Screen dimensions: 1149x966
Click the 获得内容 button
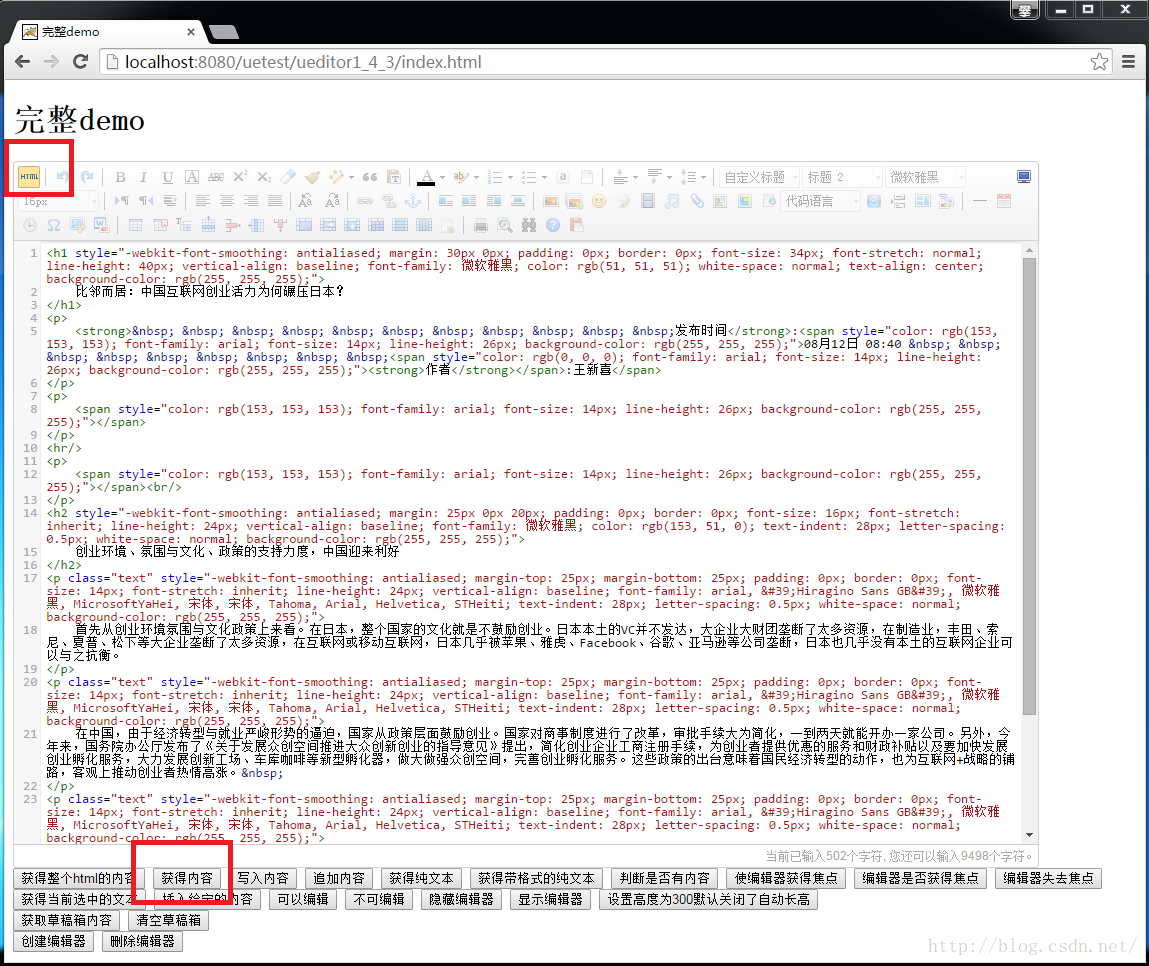click(187, 878)
